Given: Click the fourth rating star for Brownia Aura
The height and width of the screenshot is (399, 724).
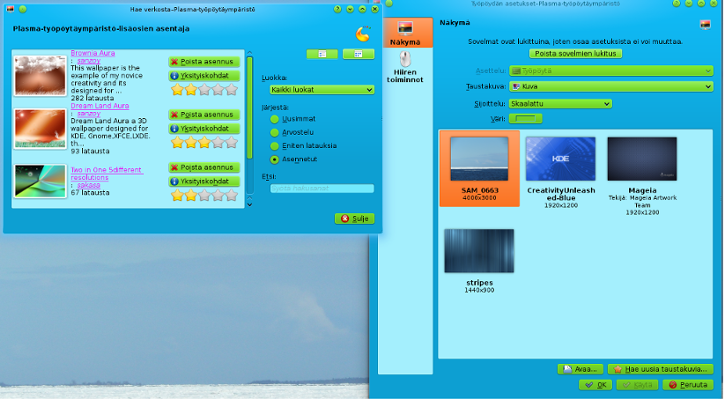Looking at the screenshot, I should pos(218,89).
